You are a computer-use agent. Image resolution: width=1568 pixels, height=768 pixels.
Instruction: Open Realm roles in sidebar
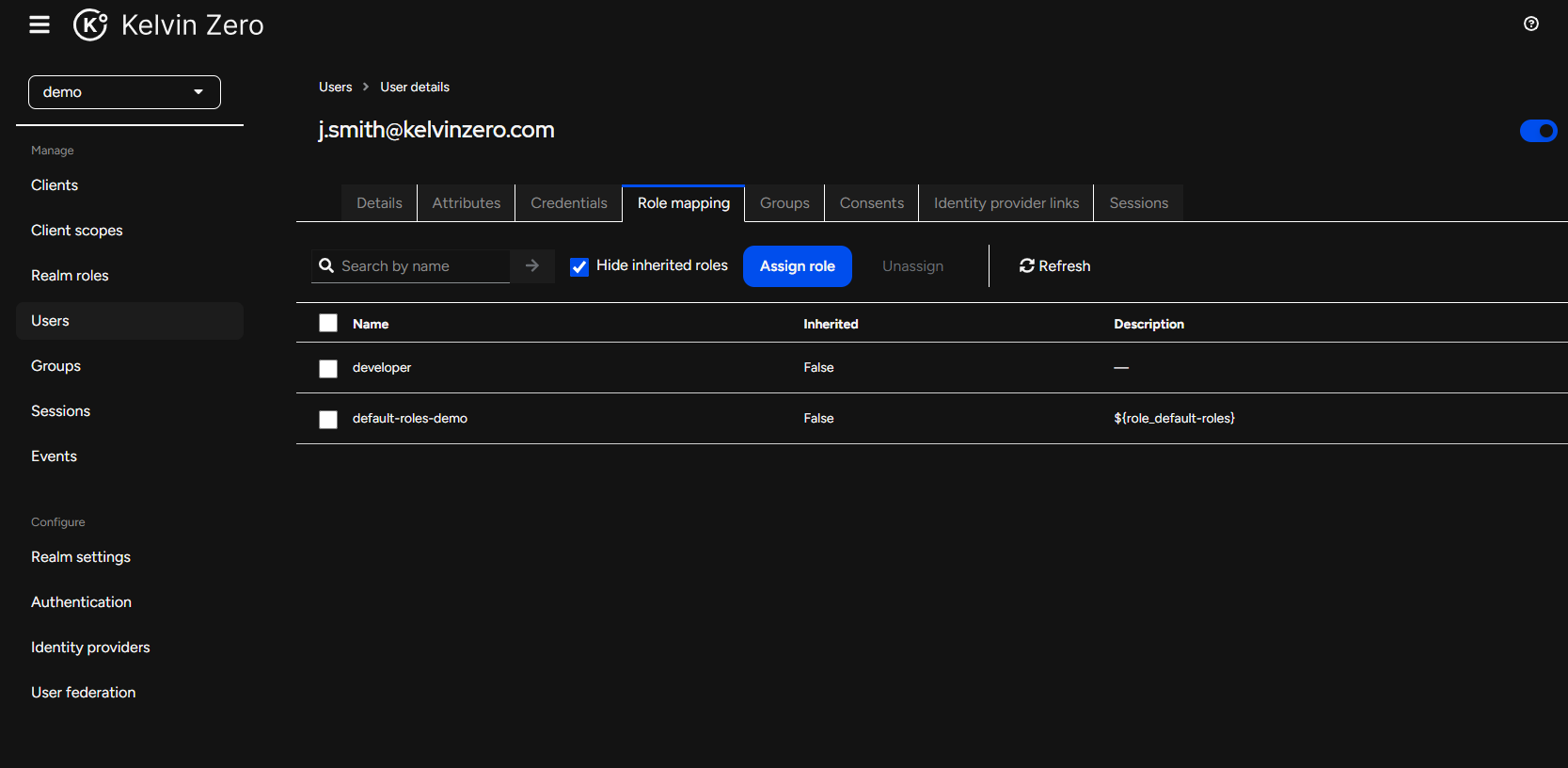pyautogui.click(x=70, y=276)
